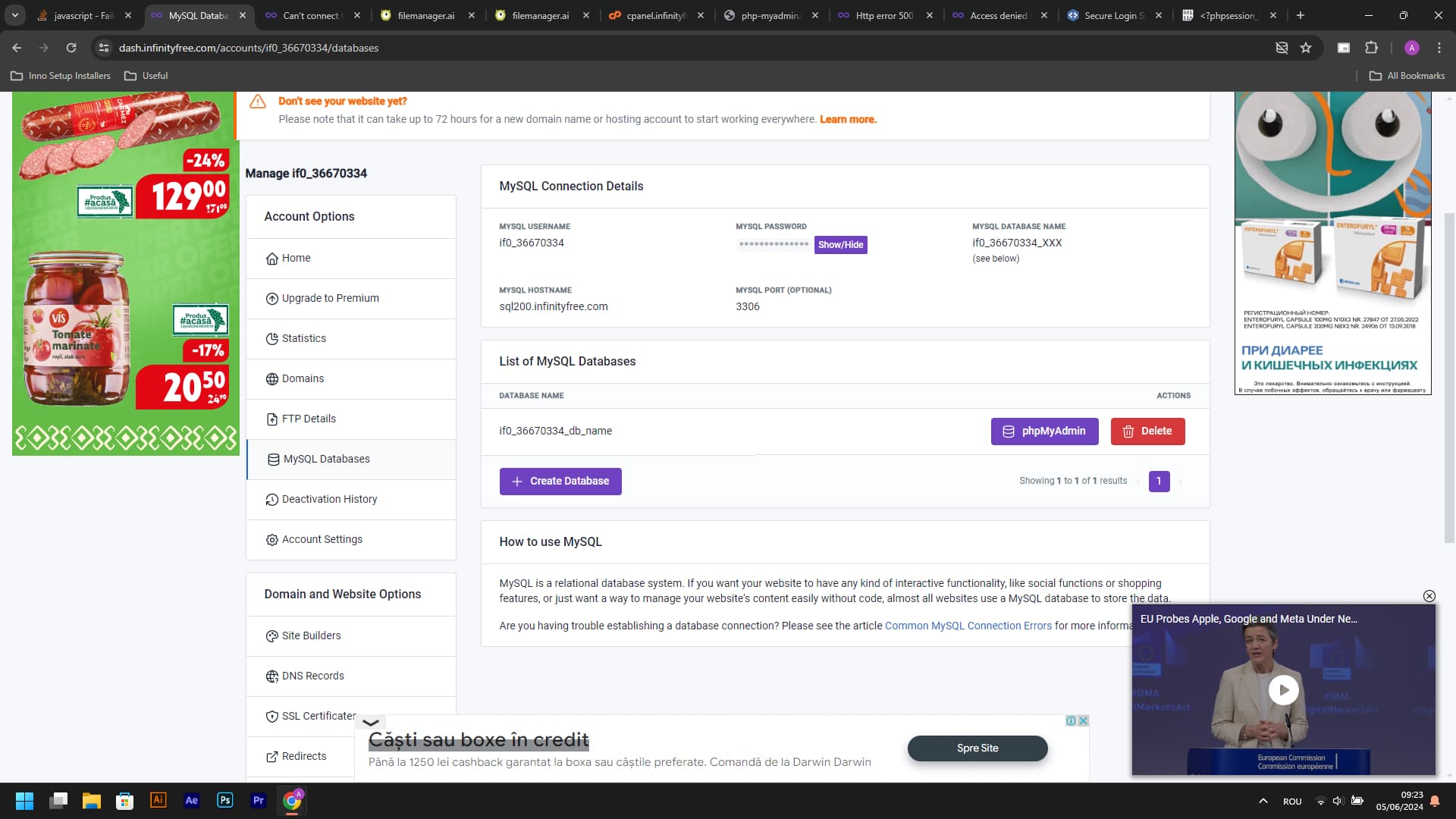Open Site Builders option
Screen dimensions: 1456x819
(351, 635)
